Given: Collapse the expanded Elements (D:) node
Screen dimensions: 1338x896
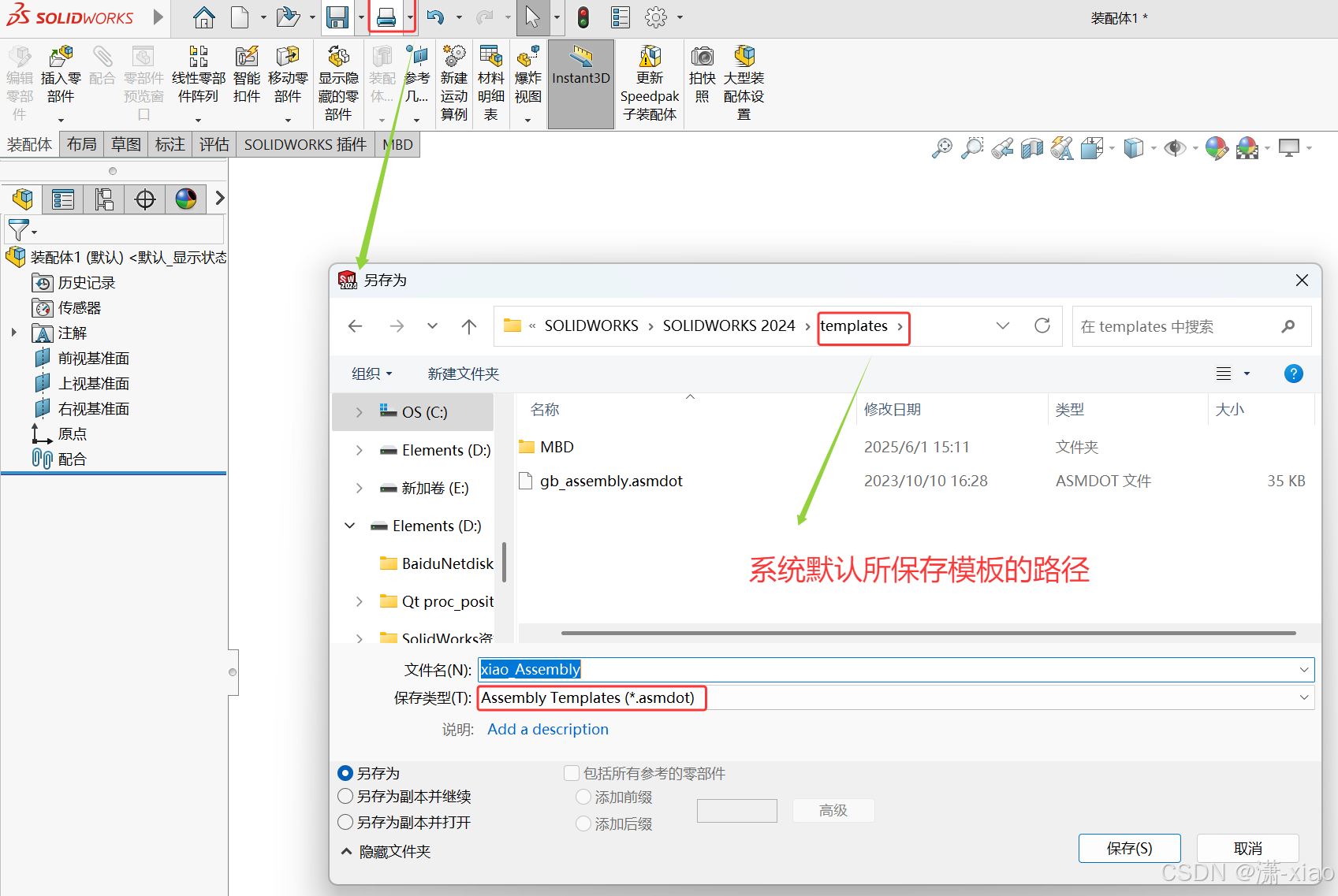Looking at the screenshot, I should point(350,526).
